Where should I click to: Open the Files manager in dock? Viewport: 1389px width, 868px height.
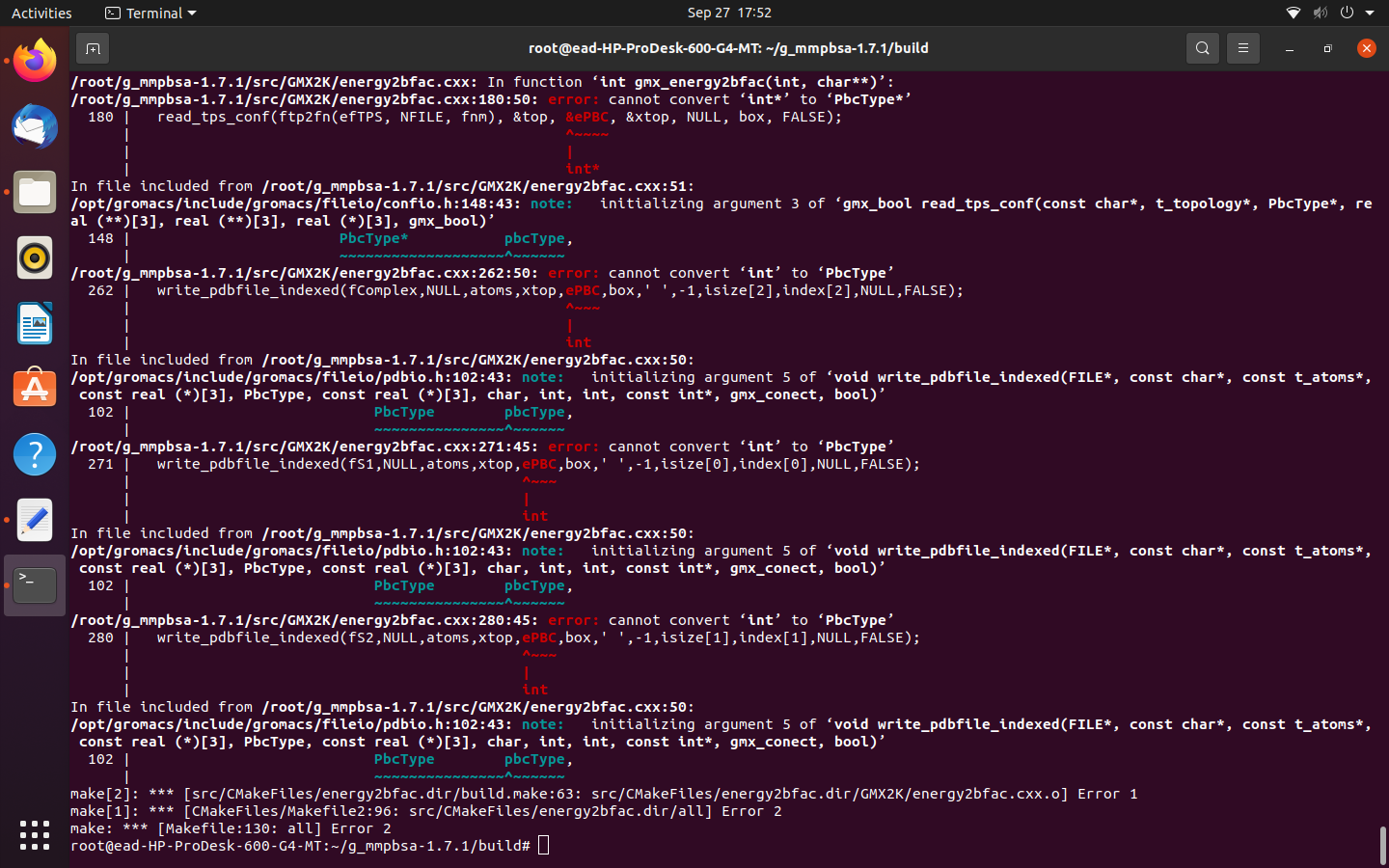[35, 192]
